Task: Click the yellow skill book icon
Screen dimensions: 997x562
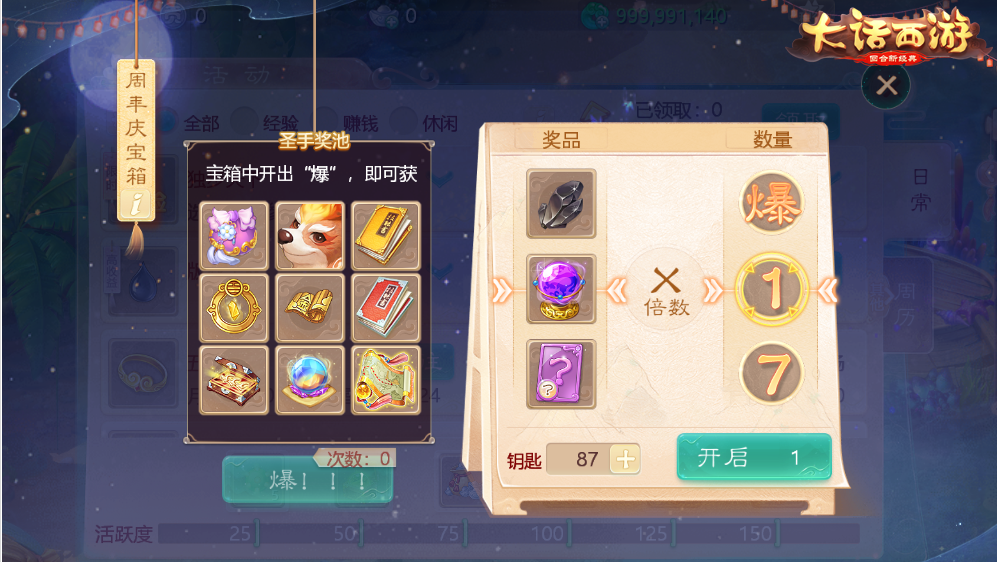Action: coord(385,236)
